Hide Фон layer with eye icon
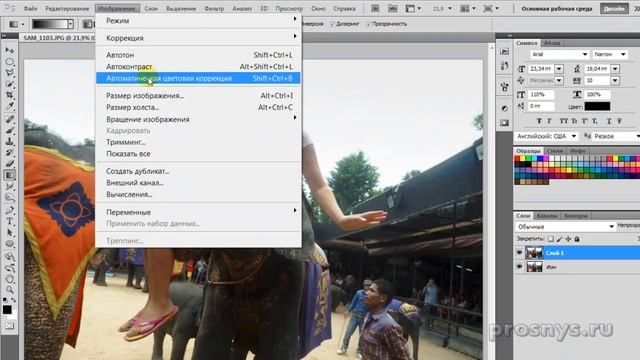Viewport: 640px width, 360px height. 519,267
